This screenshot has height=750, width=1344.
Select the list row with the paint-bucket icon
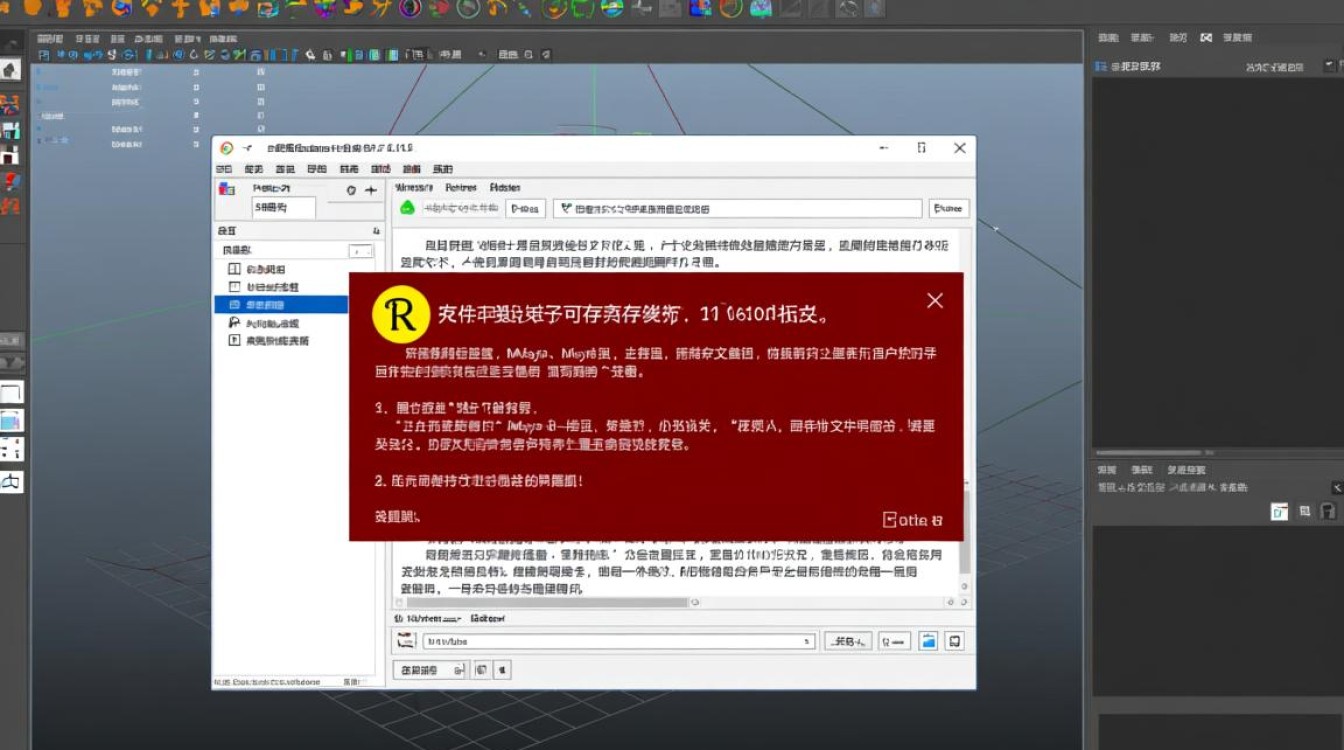click(x=264, y=323)
